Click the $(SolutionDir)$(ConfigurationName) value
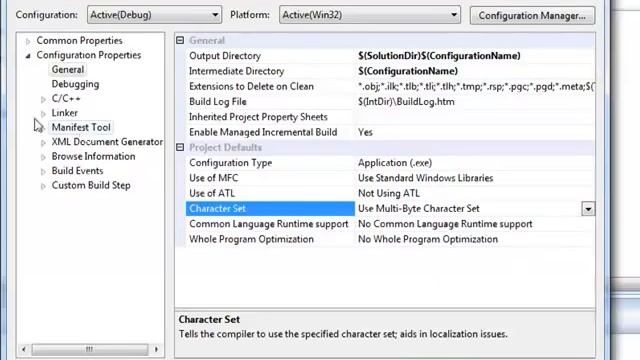This screenshot has height=360, width=640. point(439,56)
